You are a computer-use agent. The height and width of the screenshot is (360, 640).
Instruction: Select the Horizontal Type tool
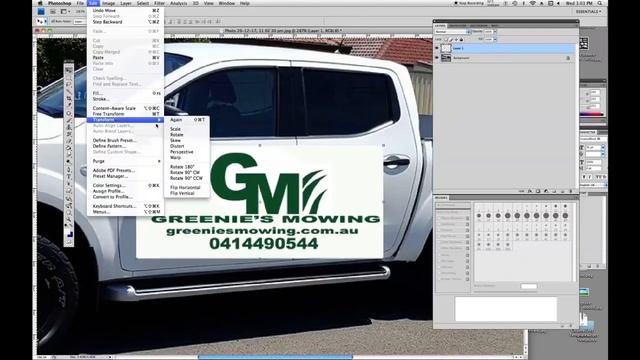69,177
